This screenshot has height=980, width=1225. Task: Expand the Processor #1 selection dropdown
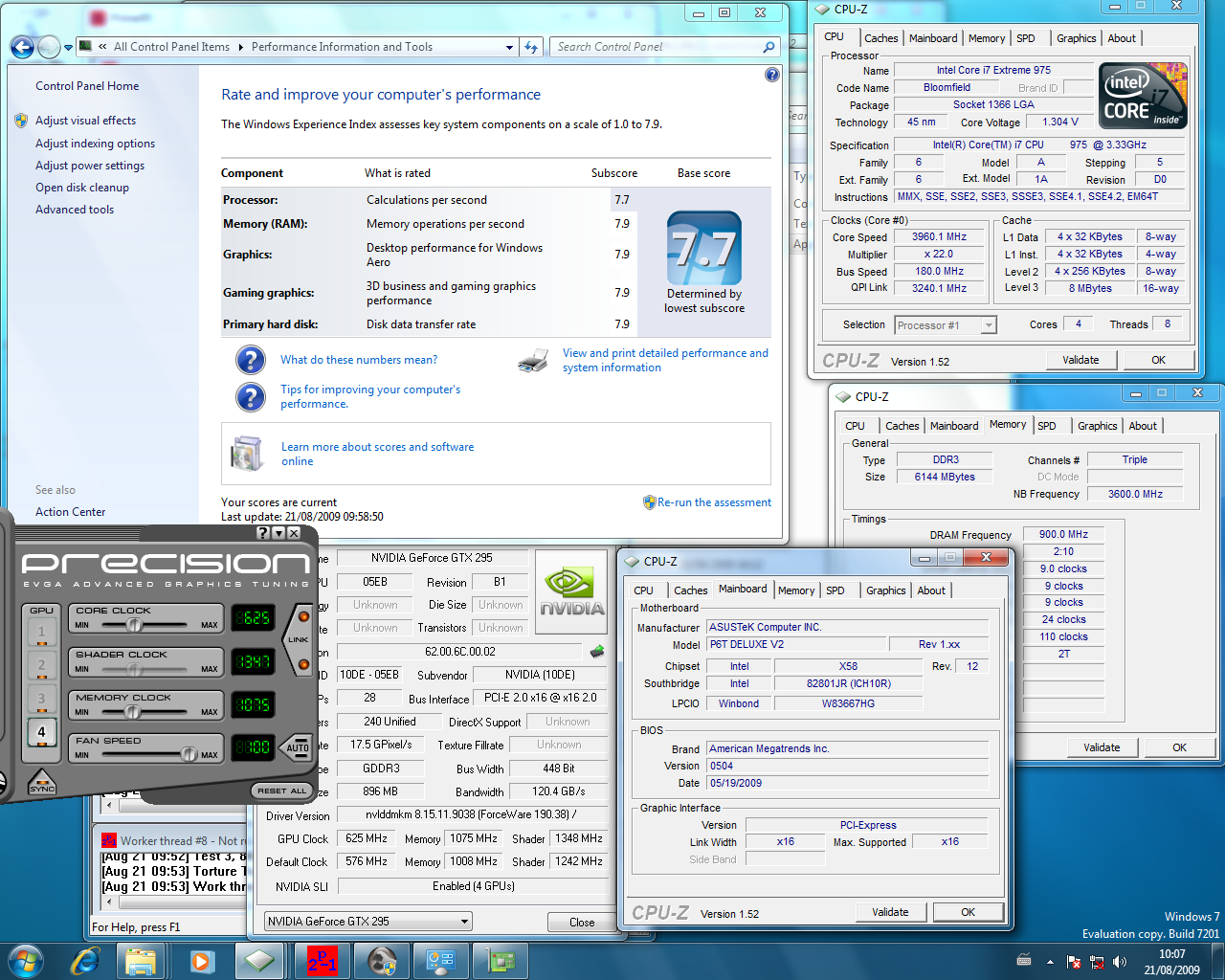point(989,325)
